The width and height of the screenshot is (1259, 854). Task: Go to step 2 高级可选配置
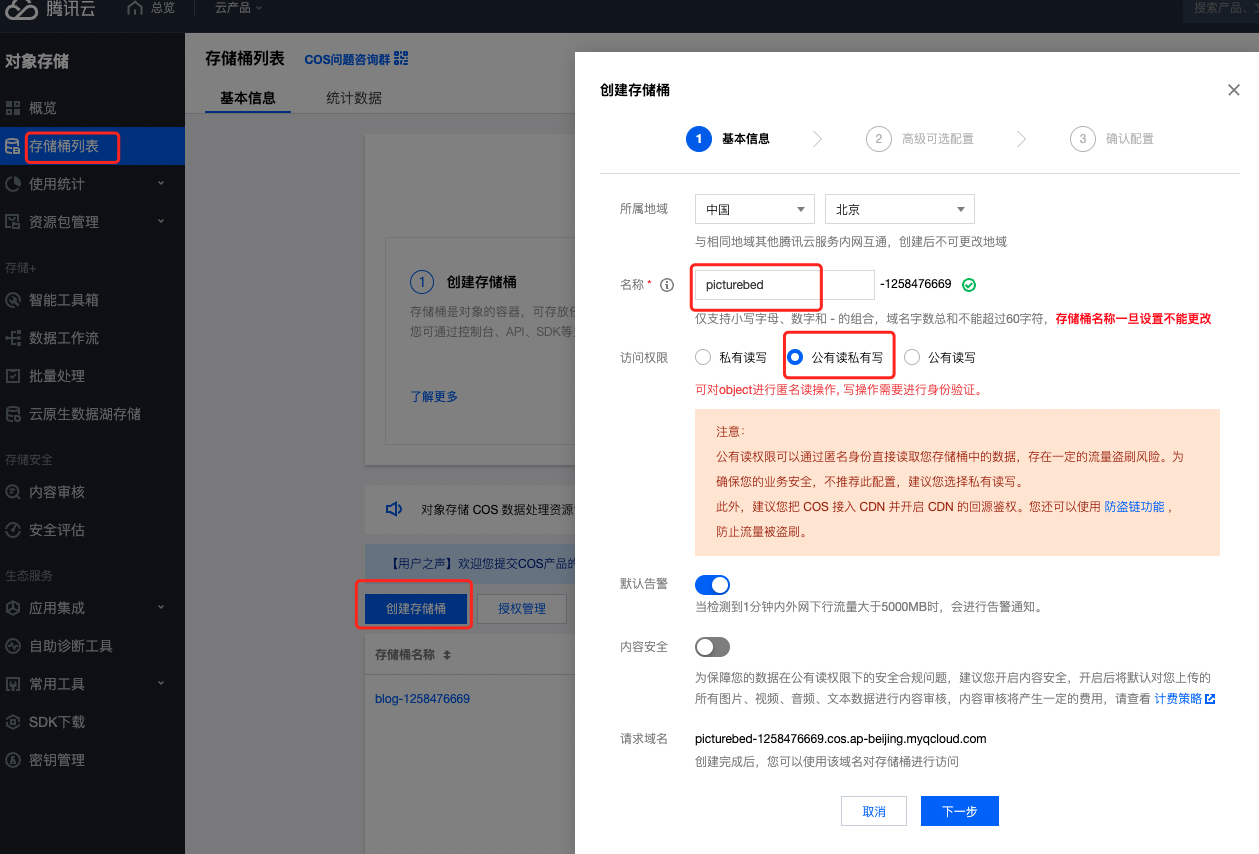point(920,139)
